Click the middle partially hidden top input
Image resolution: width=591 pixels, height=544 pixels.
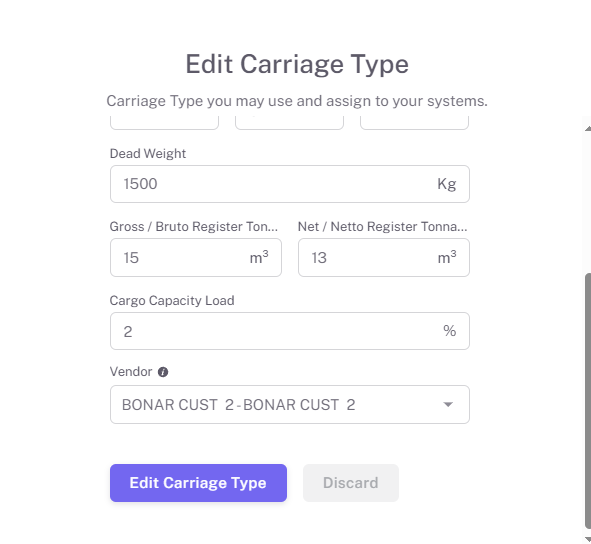pyautogui.click(x=289, y=123)
